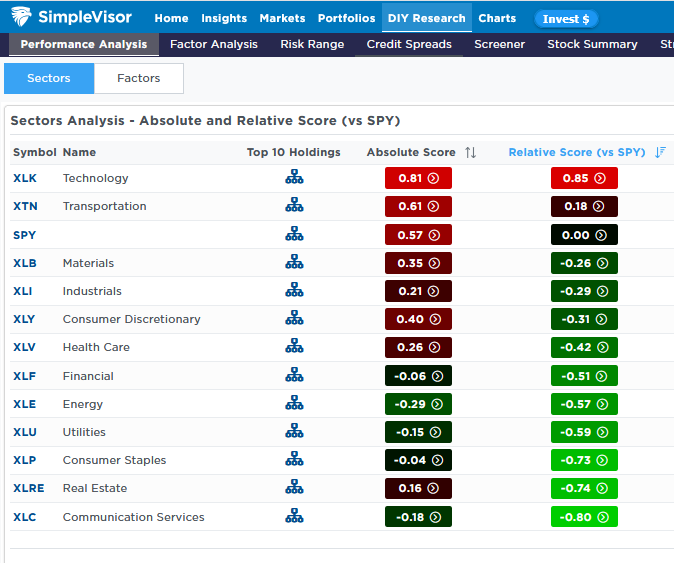
Task: Sort by Relative Score descending icon
Action: [x=660, y=152]
